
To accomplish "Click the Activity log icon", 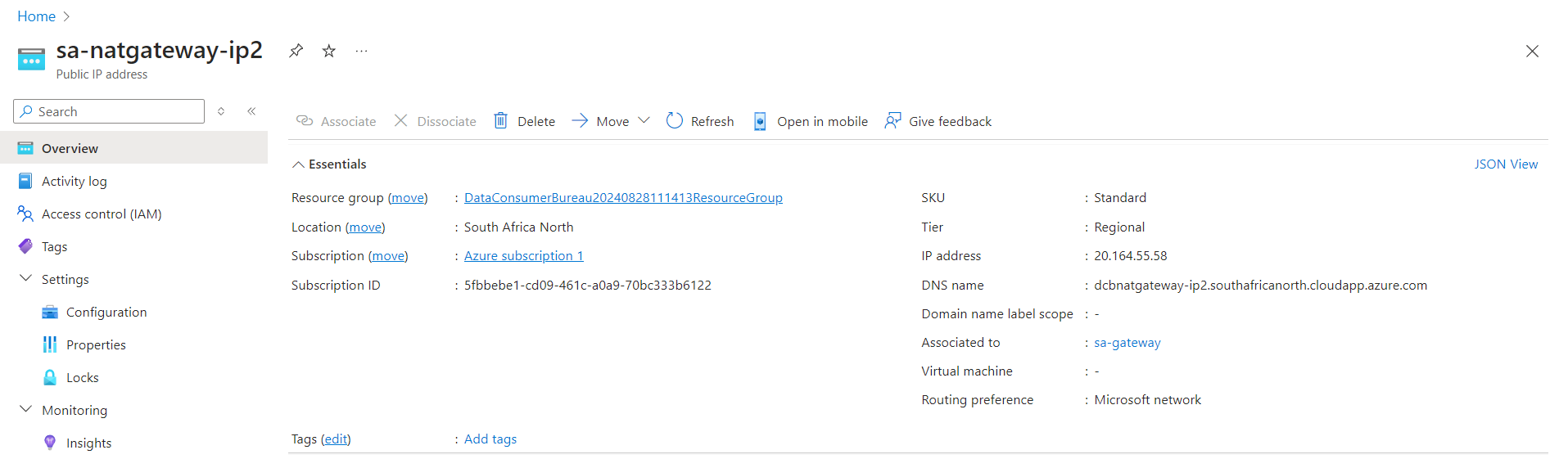I will (x=25, y=181).
